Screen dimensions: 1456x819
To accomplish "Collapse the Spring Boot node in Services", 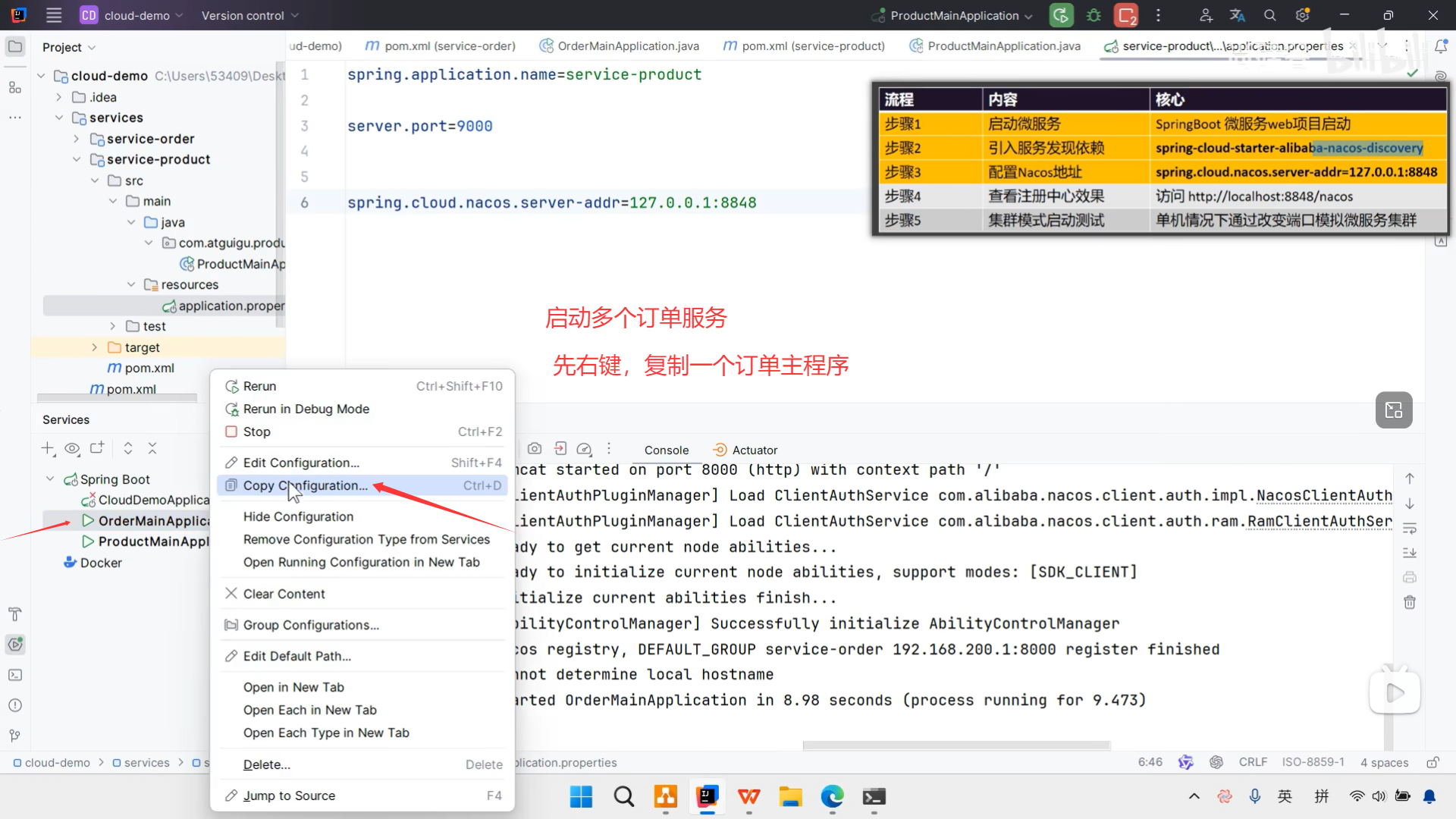I will coord(50,479).
